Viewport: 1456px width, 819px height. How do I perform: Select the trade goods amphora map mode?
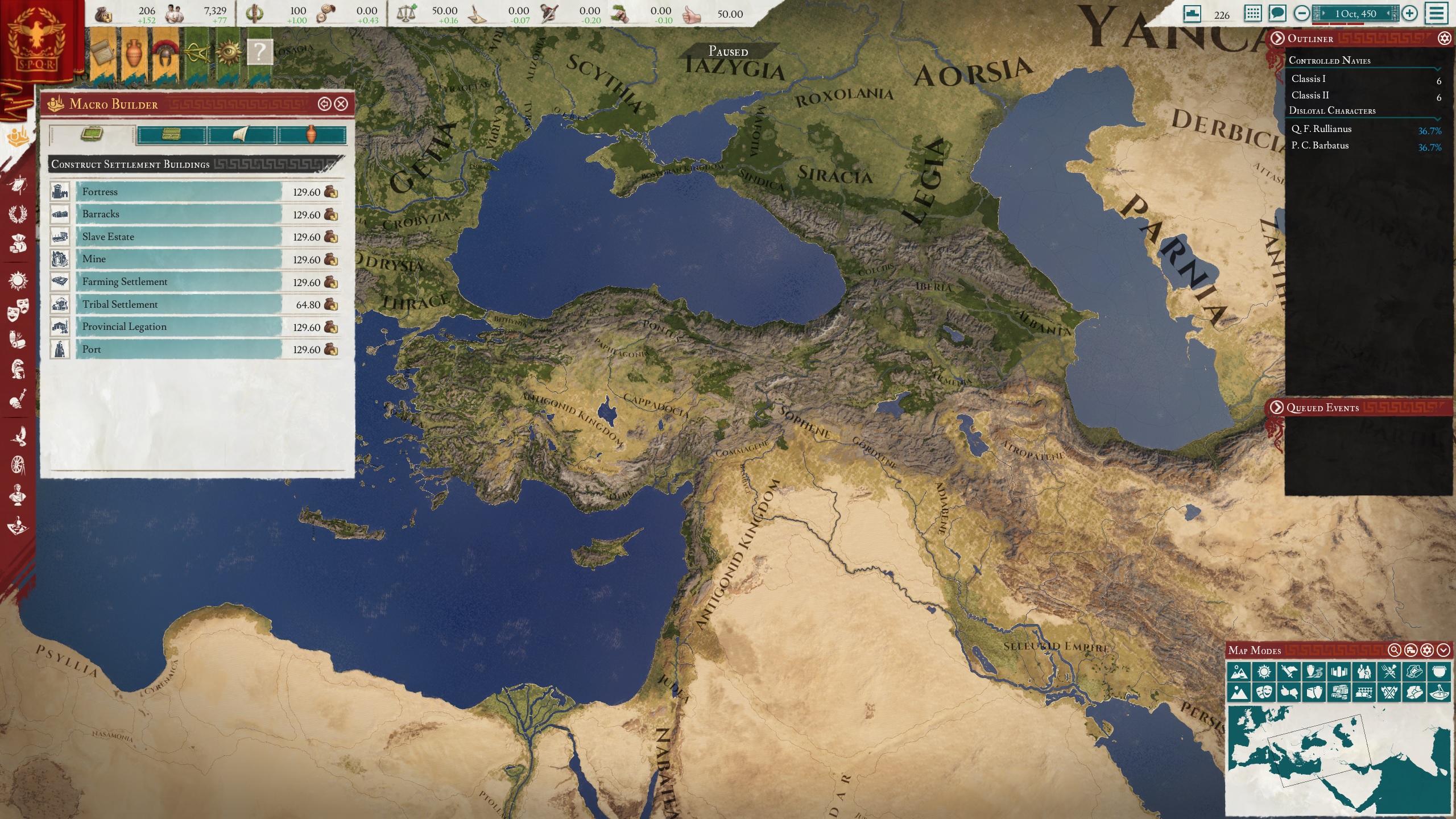pos(1314,672)
